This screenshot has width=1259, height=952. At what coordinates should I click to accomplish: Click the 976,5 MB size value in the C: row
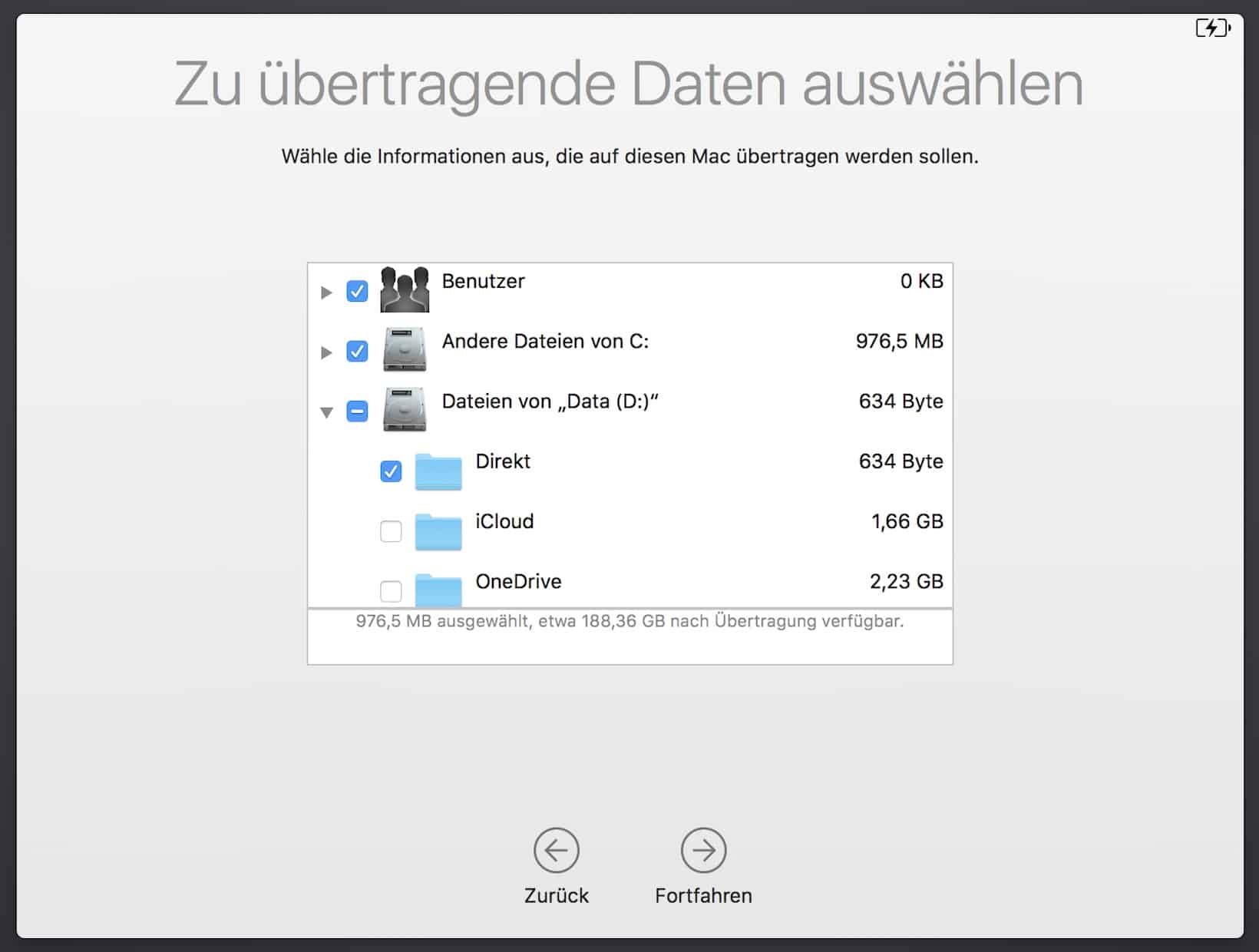click(x=900, y=341)
